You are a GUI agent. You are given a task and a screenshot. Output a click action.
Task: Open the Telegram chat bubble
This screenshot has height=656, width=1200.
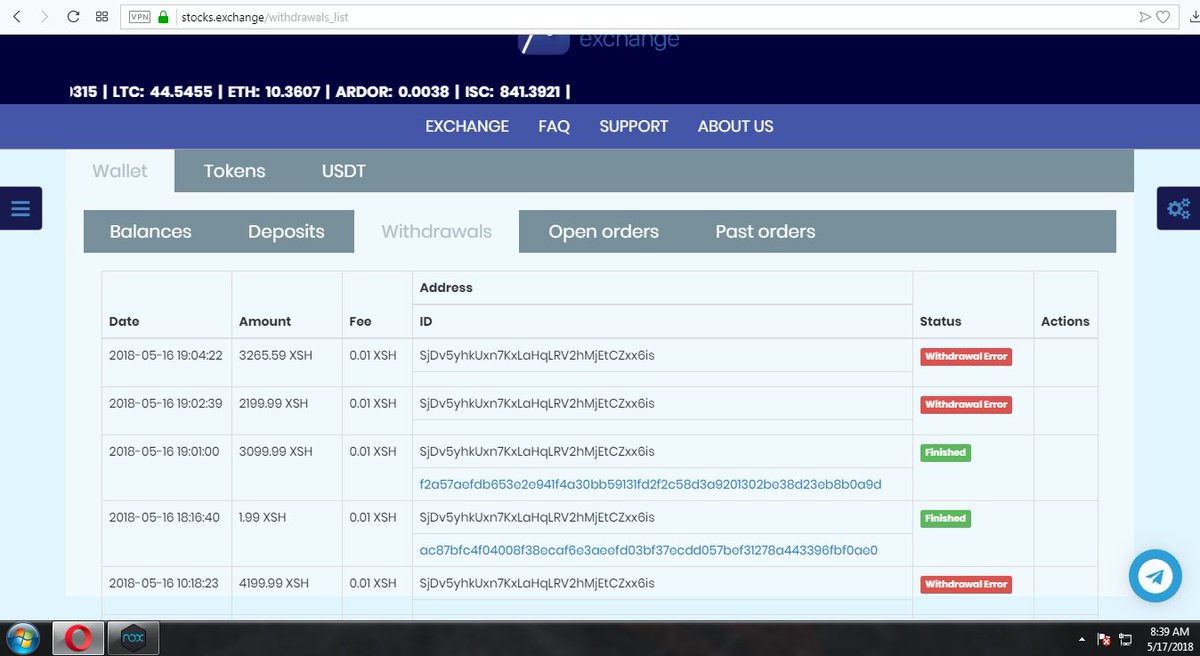(x=1156, y=575)
